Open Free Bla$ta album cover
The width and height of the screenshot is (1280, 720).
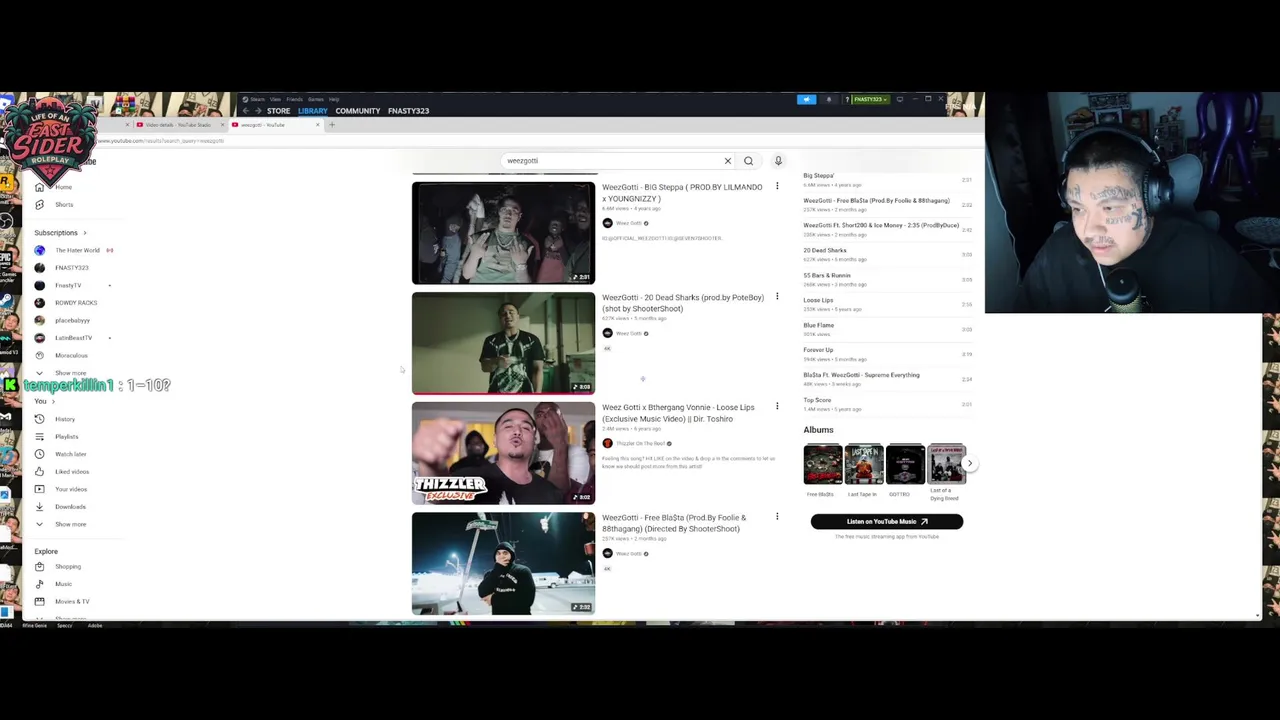point(822,464)
